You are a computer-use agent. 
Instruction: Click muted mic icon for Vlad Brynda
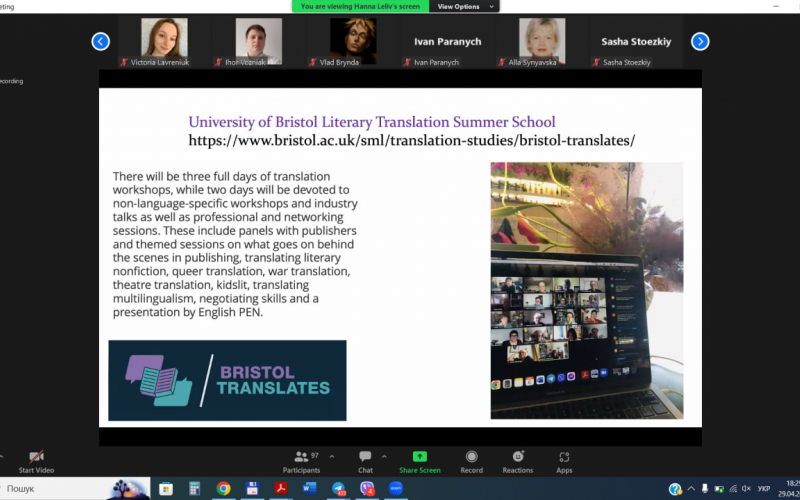pyautogui.click(x=313, y=62)
